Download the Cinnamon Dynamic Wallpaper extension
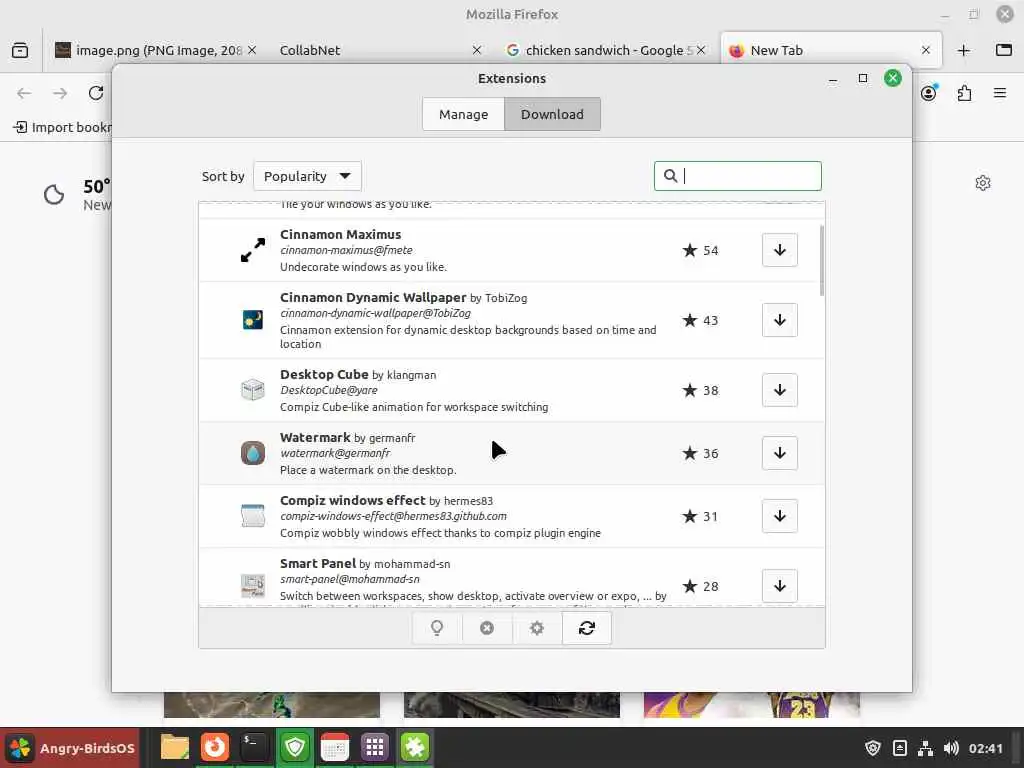The image size is (1024, 768). [779, 320]
